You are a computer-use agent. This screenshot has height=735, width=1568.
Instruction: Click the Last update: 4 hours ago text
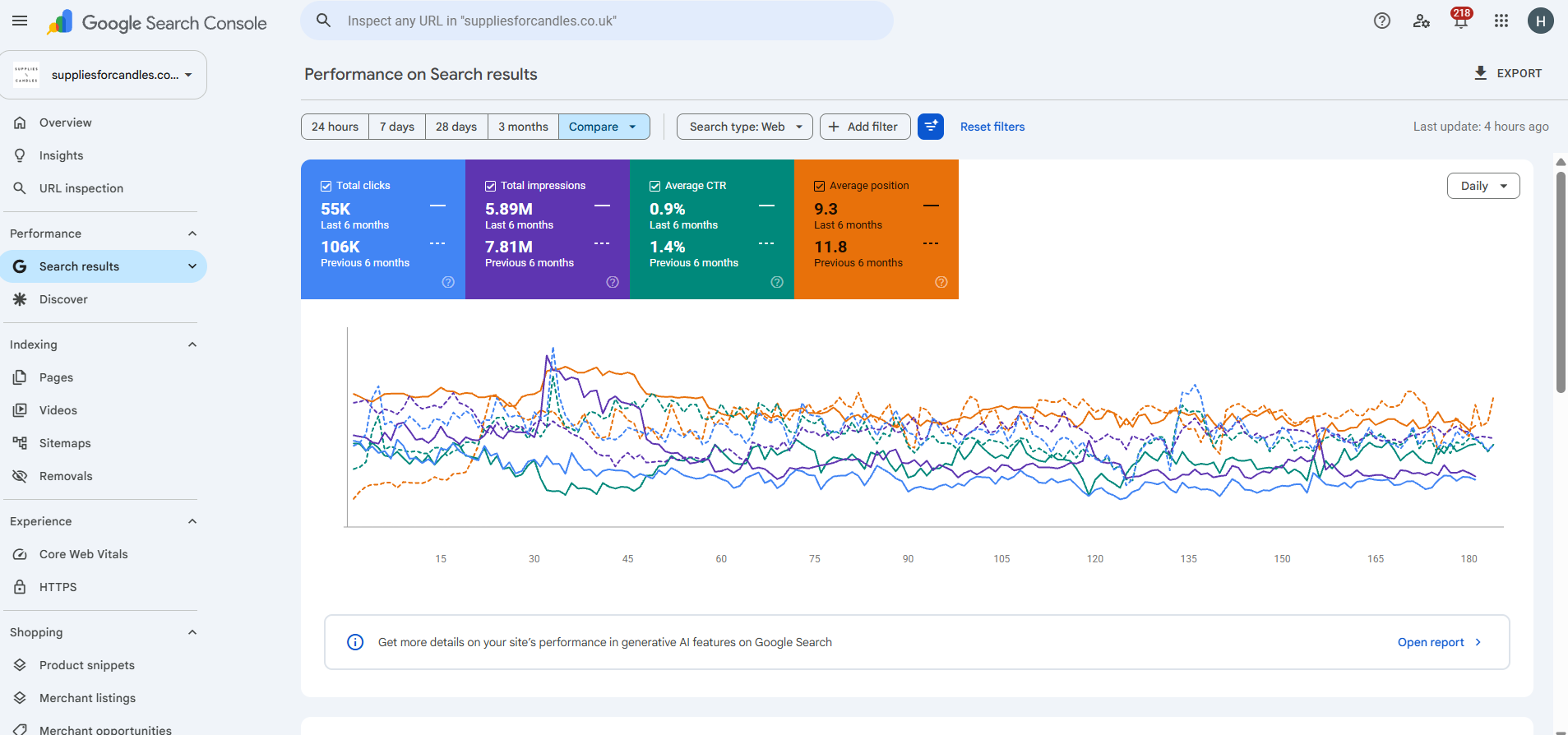coord(1481,127)
